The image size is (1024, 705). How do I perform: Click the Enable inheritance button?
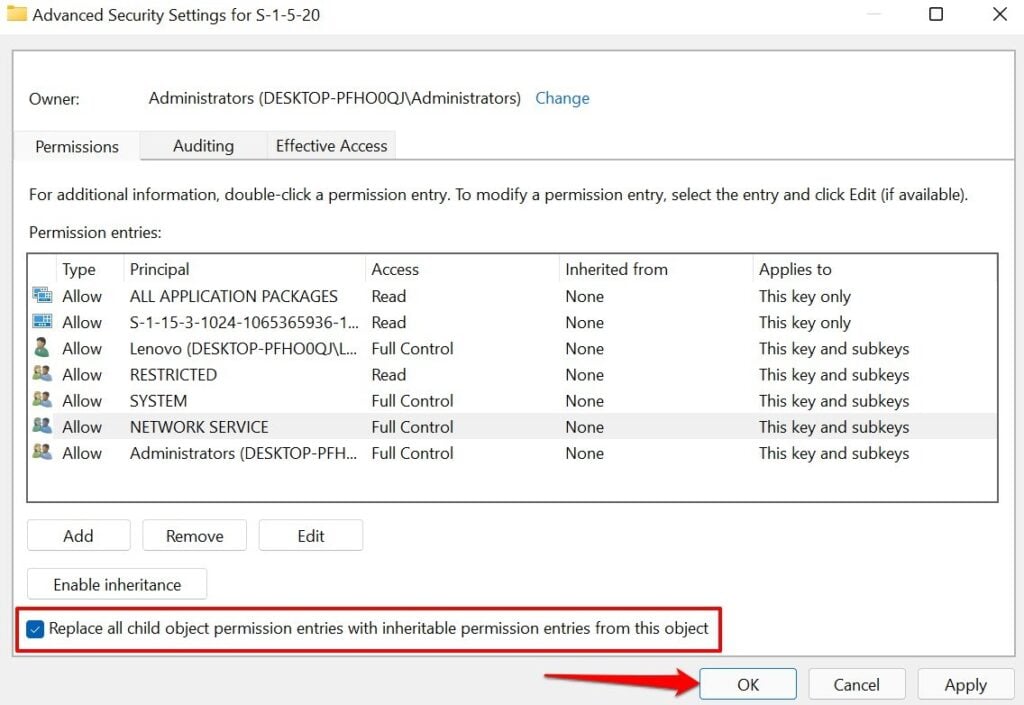(x=117, y=585)
